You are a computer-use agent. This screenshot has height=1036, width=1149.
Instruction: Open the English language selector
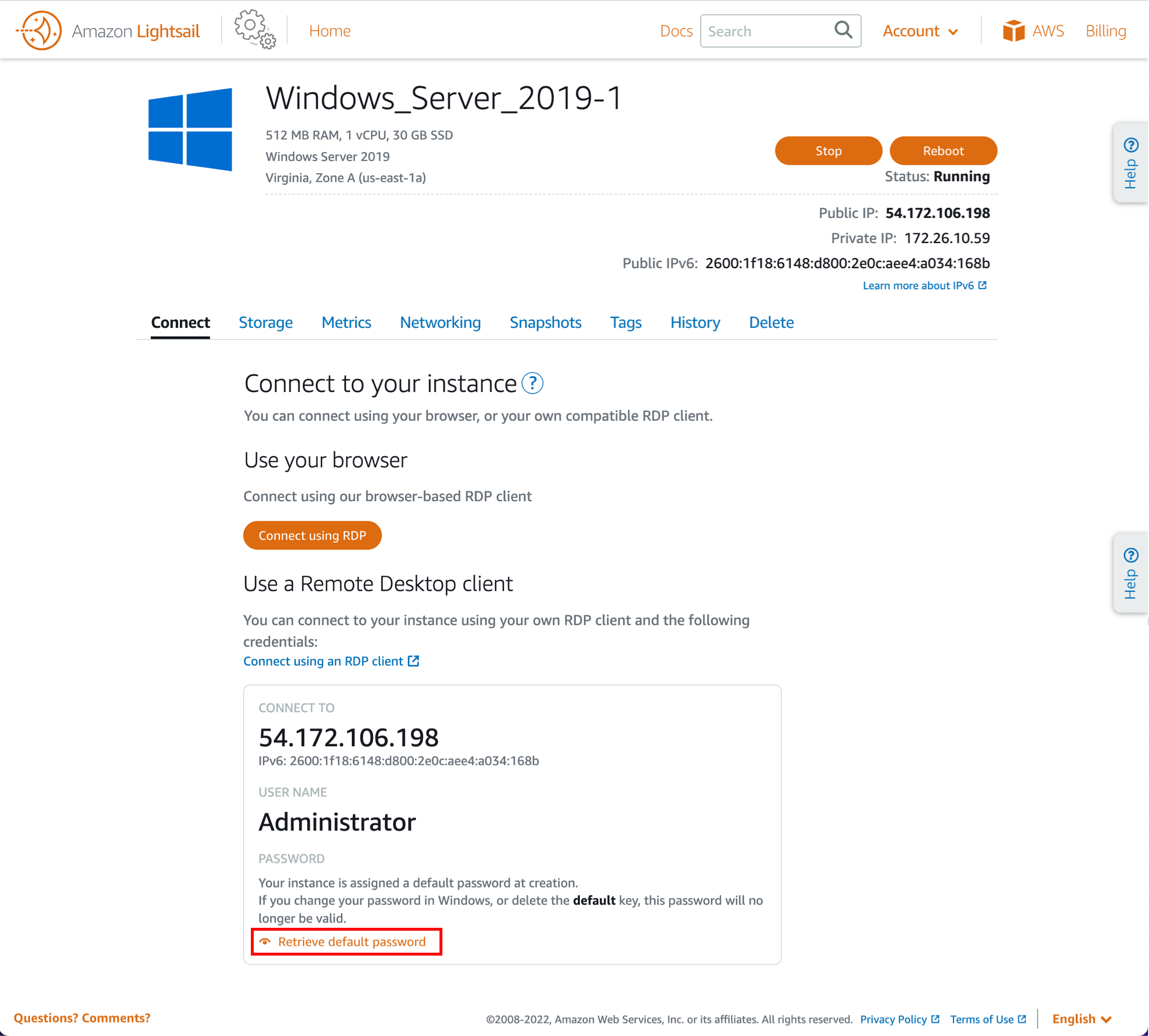pos(1082,1018)
